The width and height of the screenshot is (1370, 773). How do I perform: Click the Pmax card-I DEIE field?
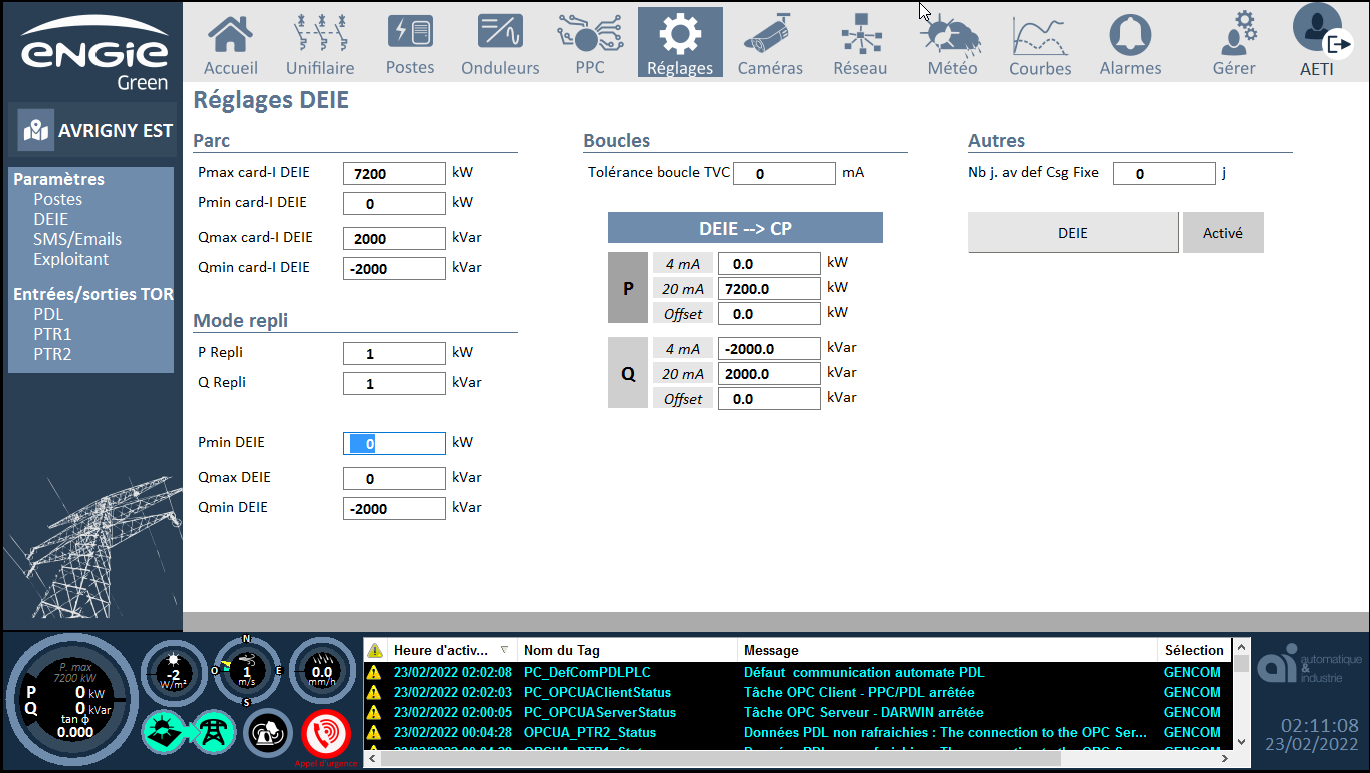point(394,173)
